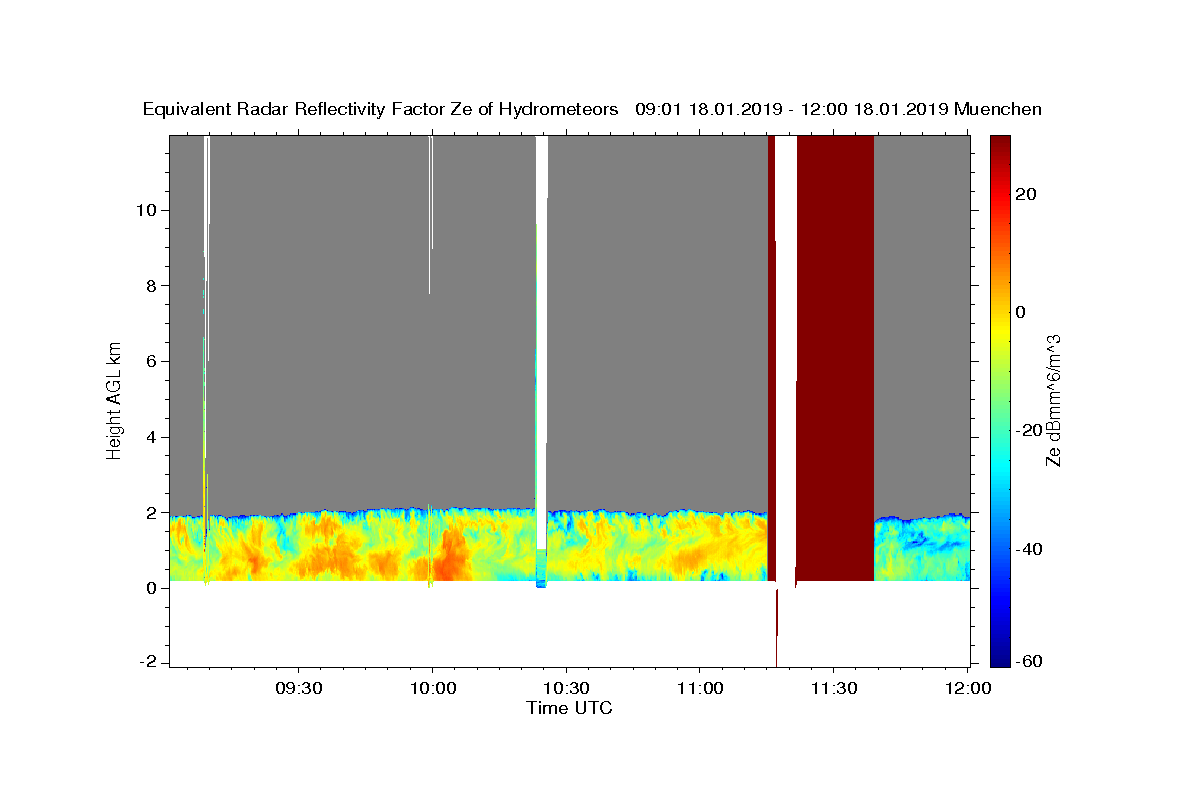The image size is (1200, 800).
Task: Click the colorbar label 'Ze dBmm^6/m^3'
Action: coord(1052,400)
